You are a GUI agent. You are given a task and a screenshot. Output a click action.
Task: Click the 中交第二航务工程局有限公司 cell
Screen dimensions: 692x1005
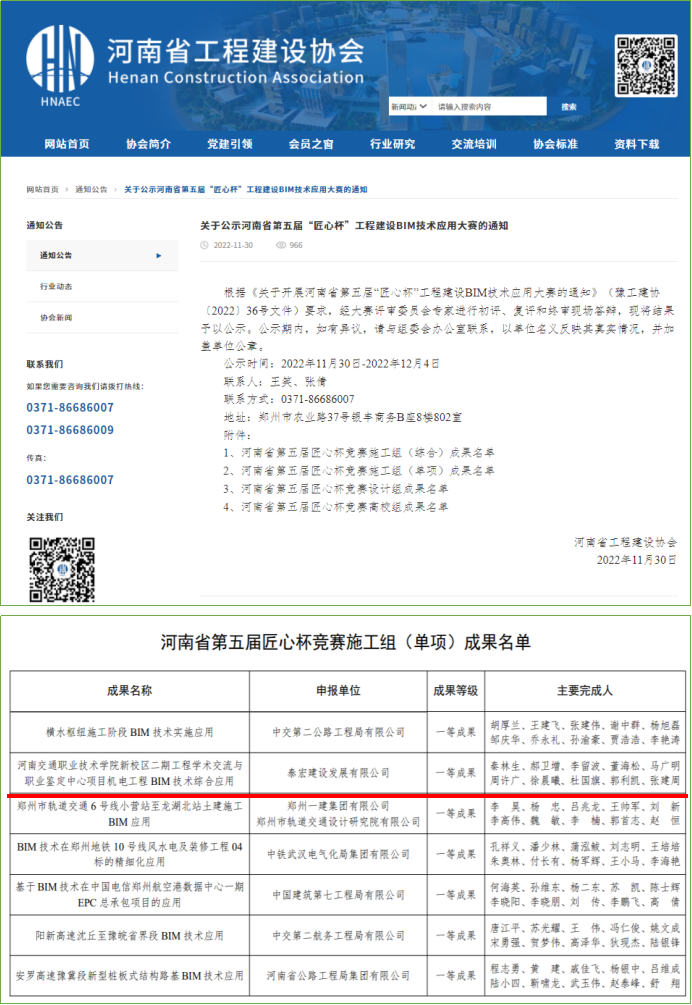pos(338,936)
